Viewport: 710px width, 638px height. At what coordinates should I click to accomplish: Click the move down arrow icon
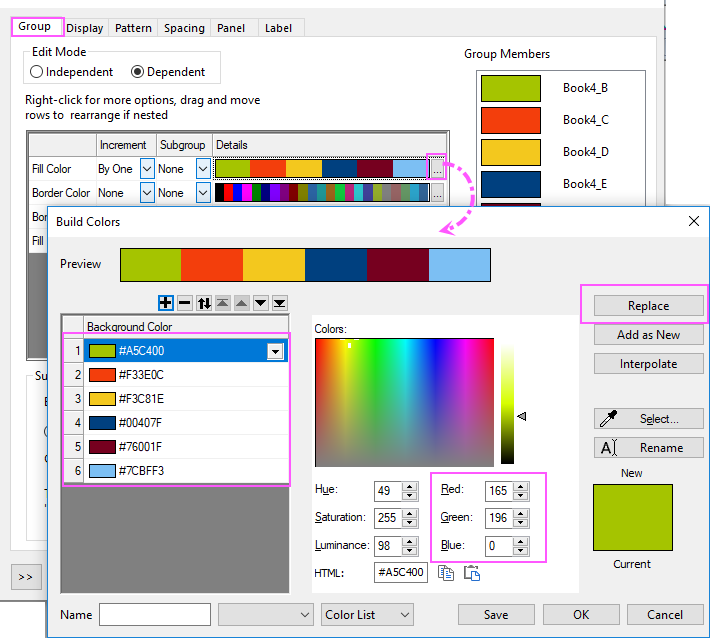[x=260, y=302]
